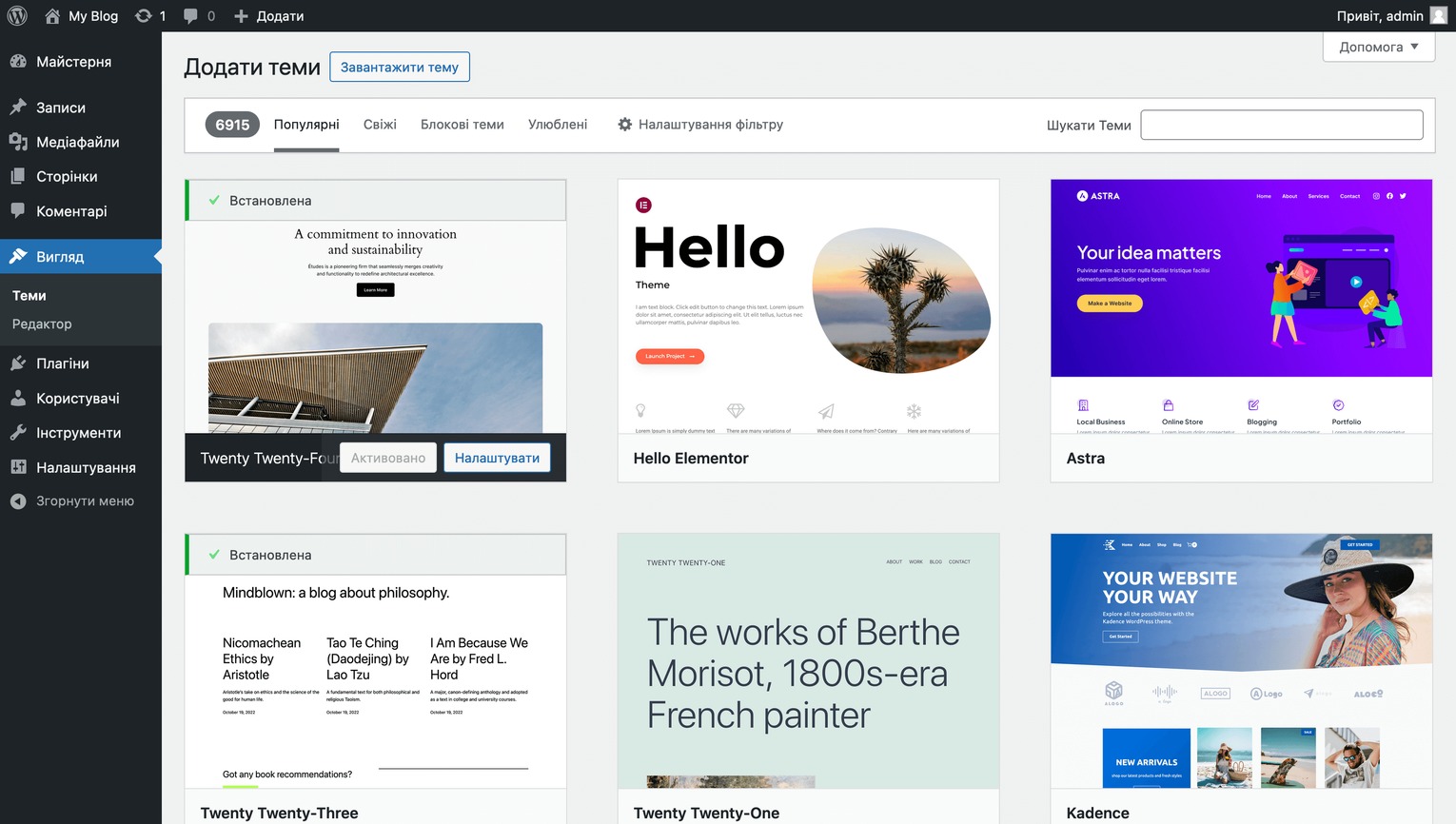The image size is (1456, 824).
Task: Click the Налаштування sliders icon
Action: point(18,468)
